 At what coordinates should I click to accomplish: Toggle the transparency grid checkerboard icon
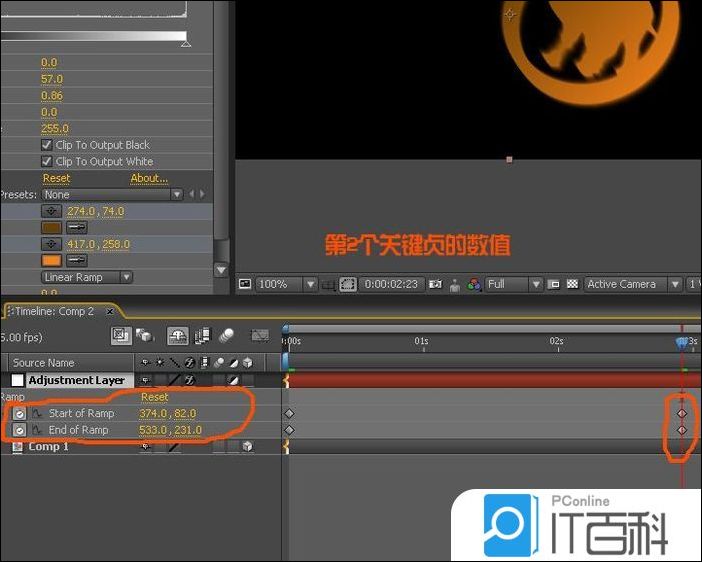coord(572,284)
